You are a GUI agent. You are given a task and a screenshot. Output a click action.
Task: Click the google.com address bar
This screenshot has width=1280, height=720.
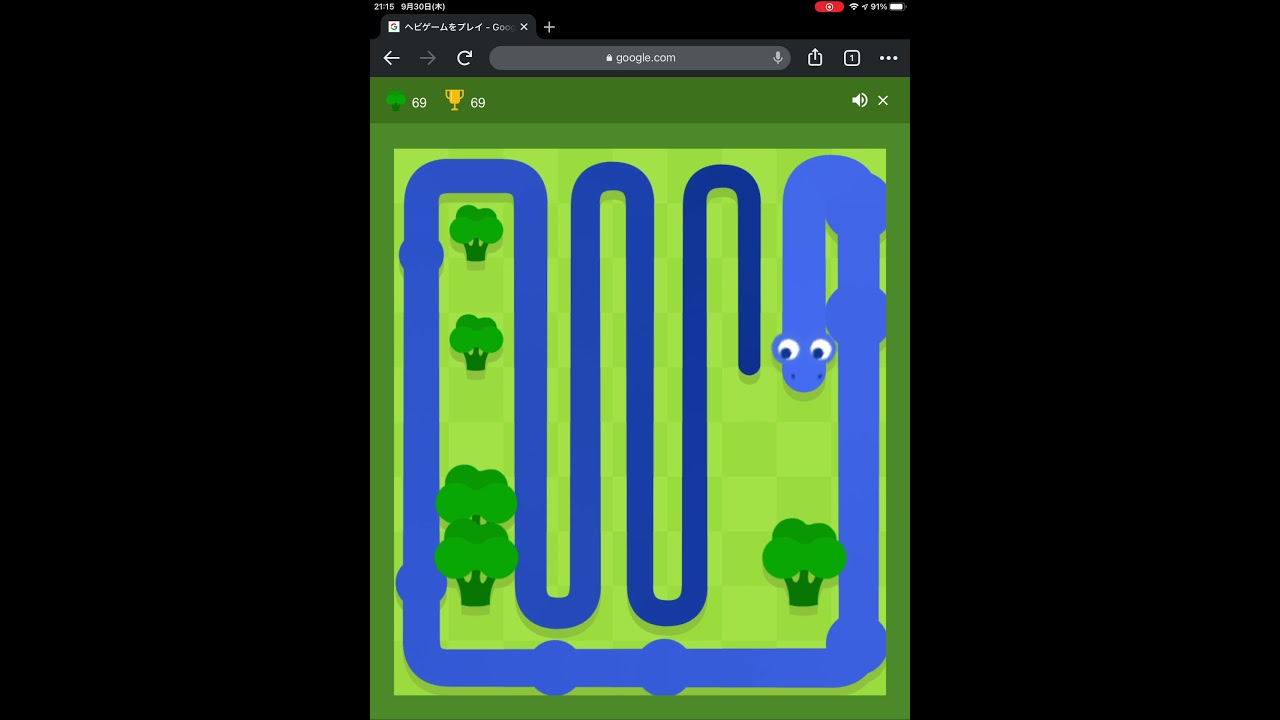[x=640, y=58]
